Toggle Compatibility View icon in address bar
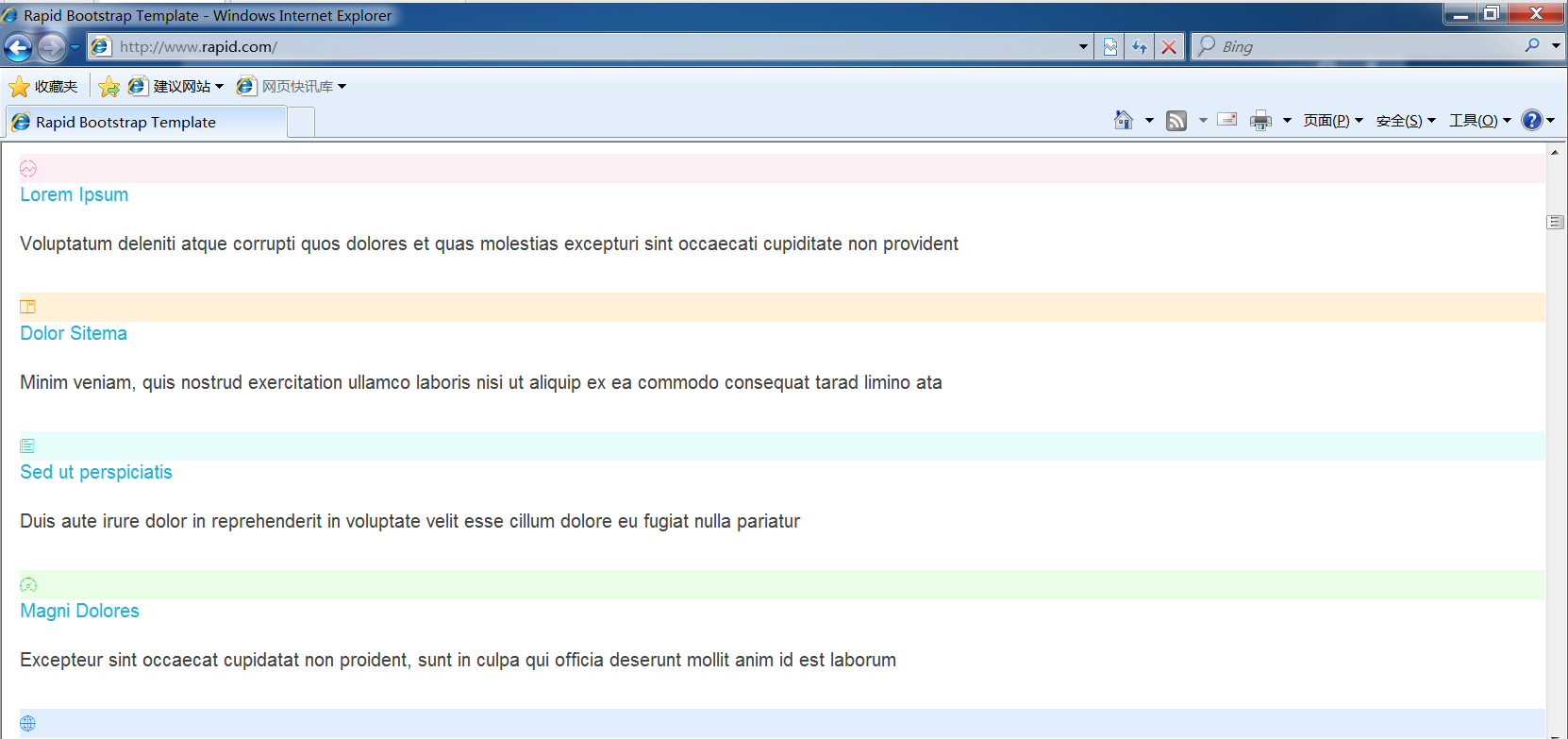1568x739 pixels. [x=1110, y=46]
